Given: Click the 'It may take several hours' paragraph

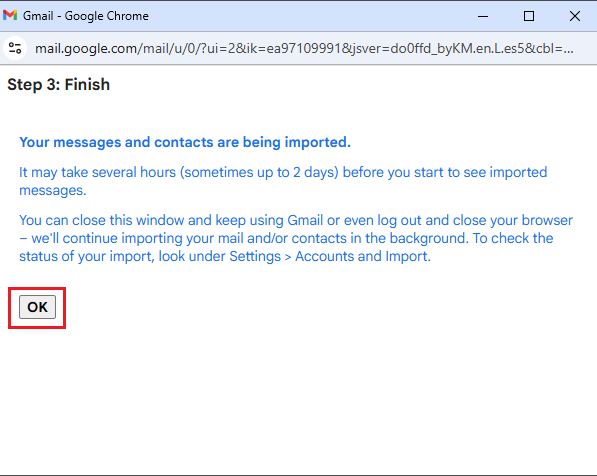Looking at the screenshot, I should click(x=283, y=181).
